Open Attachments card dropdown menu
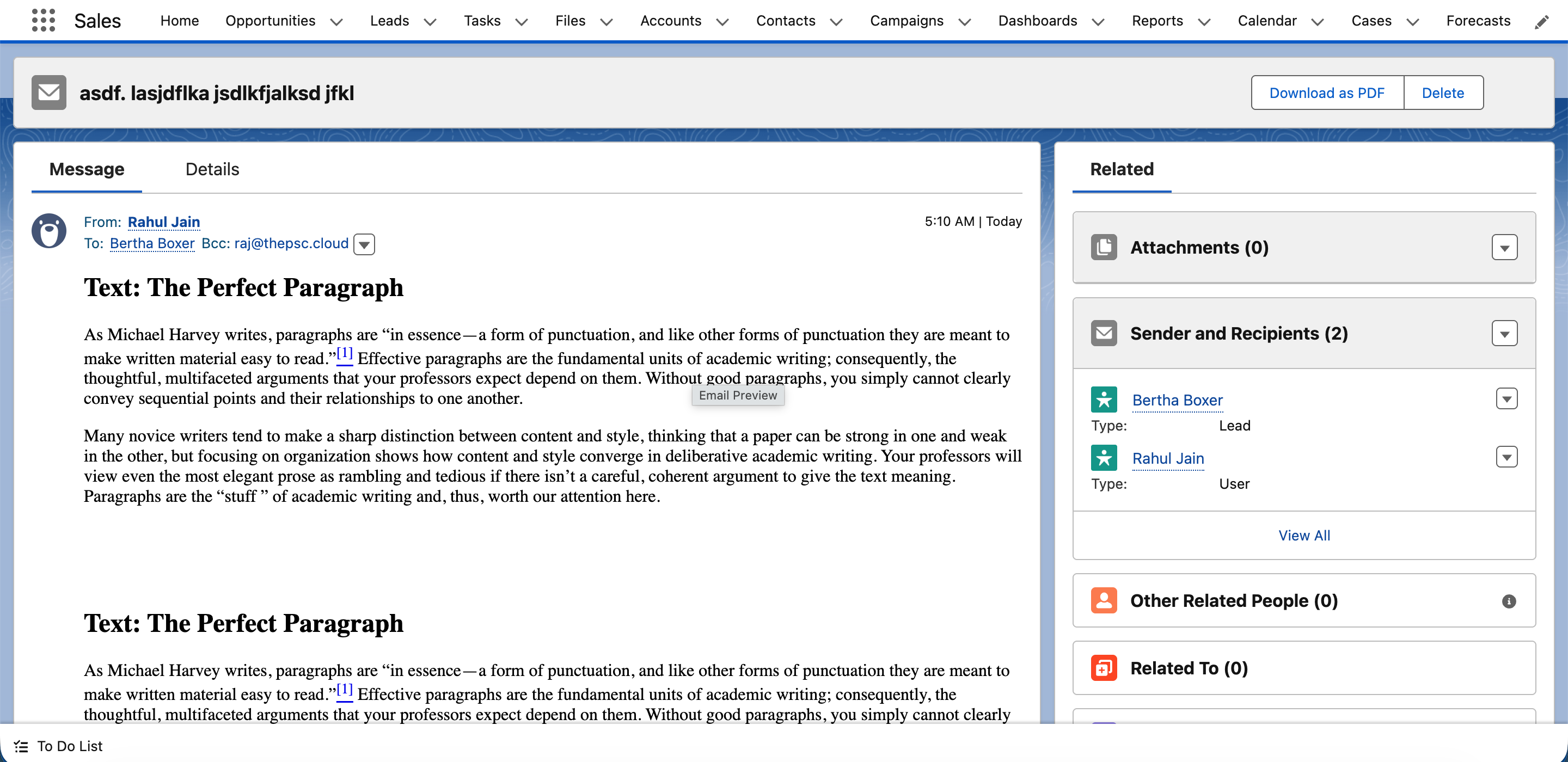Viewport: 1568px width, 762px height. pyautogui.click(x=1504, y=248)
